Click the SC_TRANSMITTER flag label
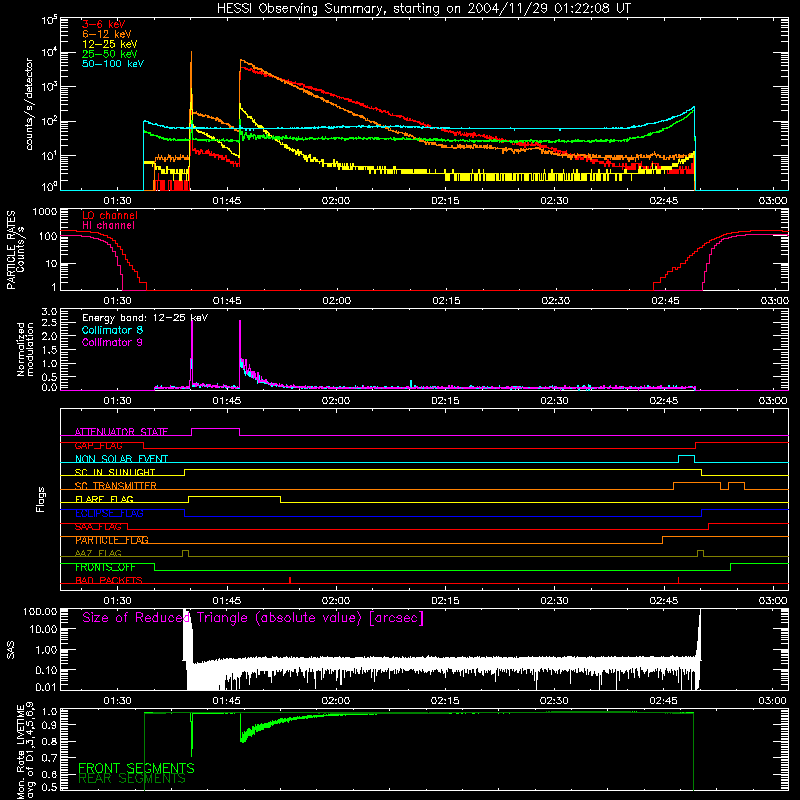The width and height of the screenshot is (800, 800). coord(116,486)
